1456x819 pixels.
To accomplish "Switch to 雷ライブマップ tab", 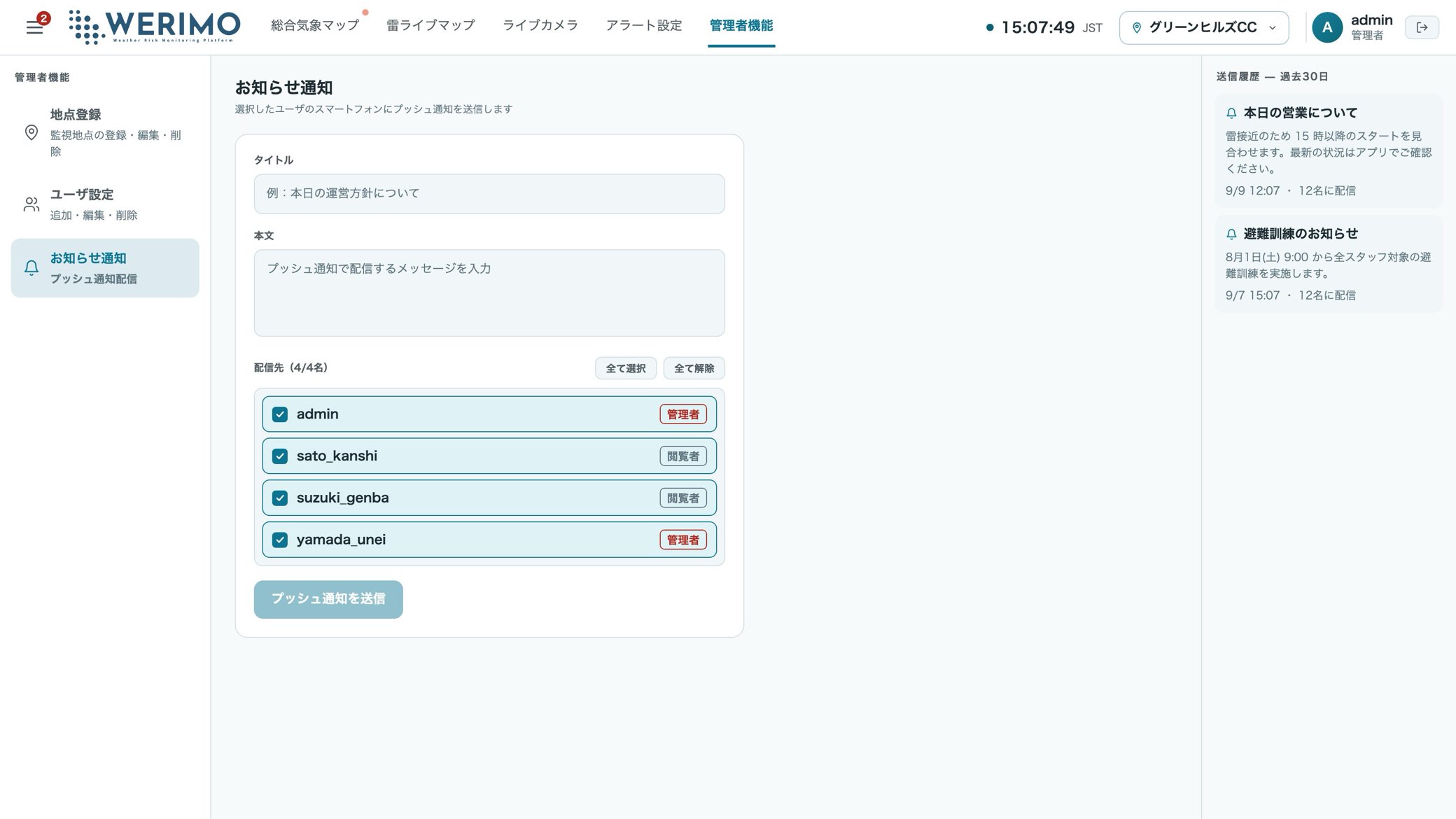I will [430, 25].
